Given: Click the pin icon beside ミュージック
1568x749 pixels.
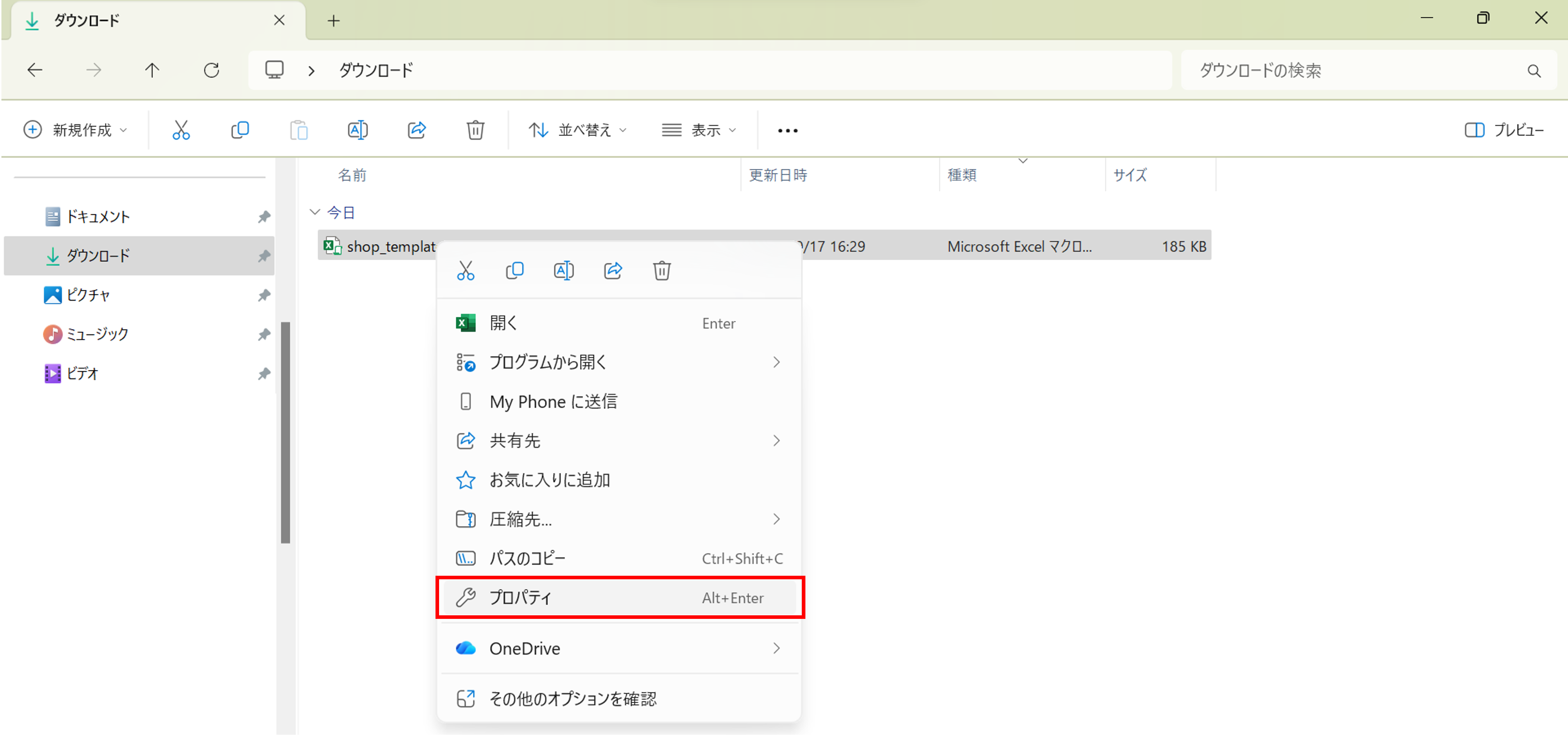Looking at the screenshot, I should [264, 334].
